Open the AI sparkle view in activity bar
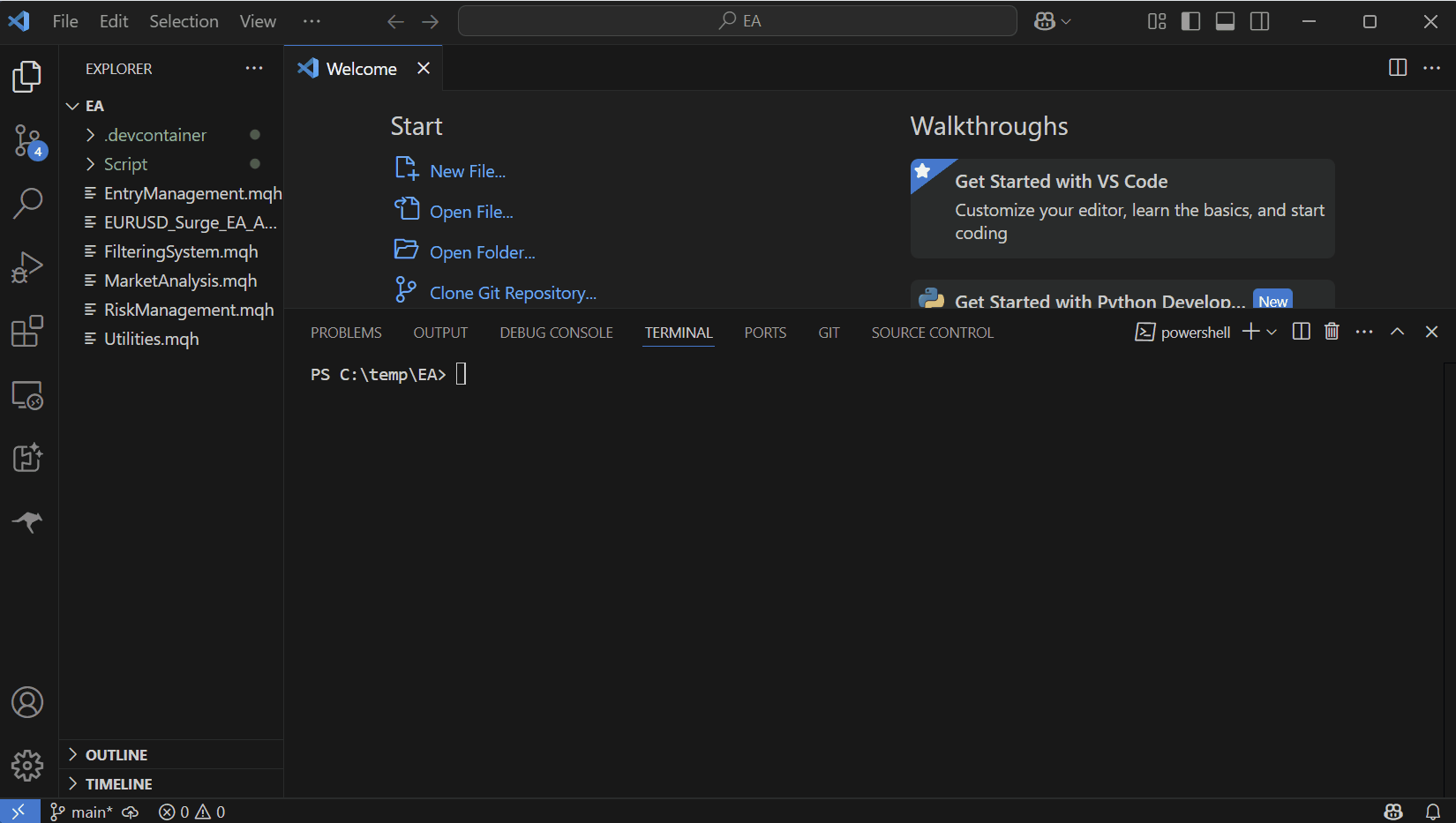1456x823 pixels. coord(27,458)
